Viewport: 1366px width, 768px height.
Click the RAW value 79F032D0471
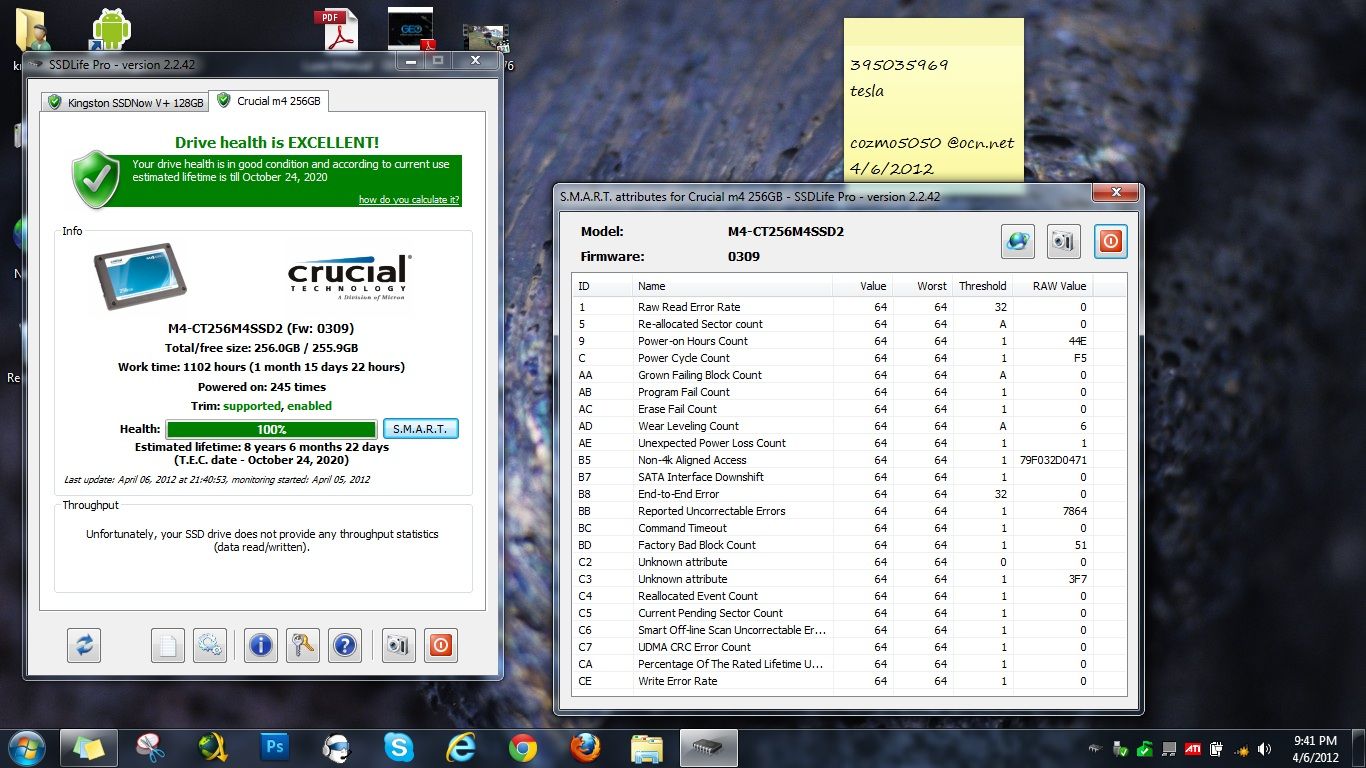[x=1053, y=460]
